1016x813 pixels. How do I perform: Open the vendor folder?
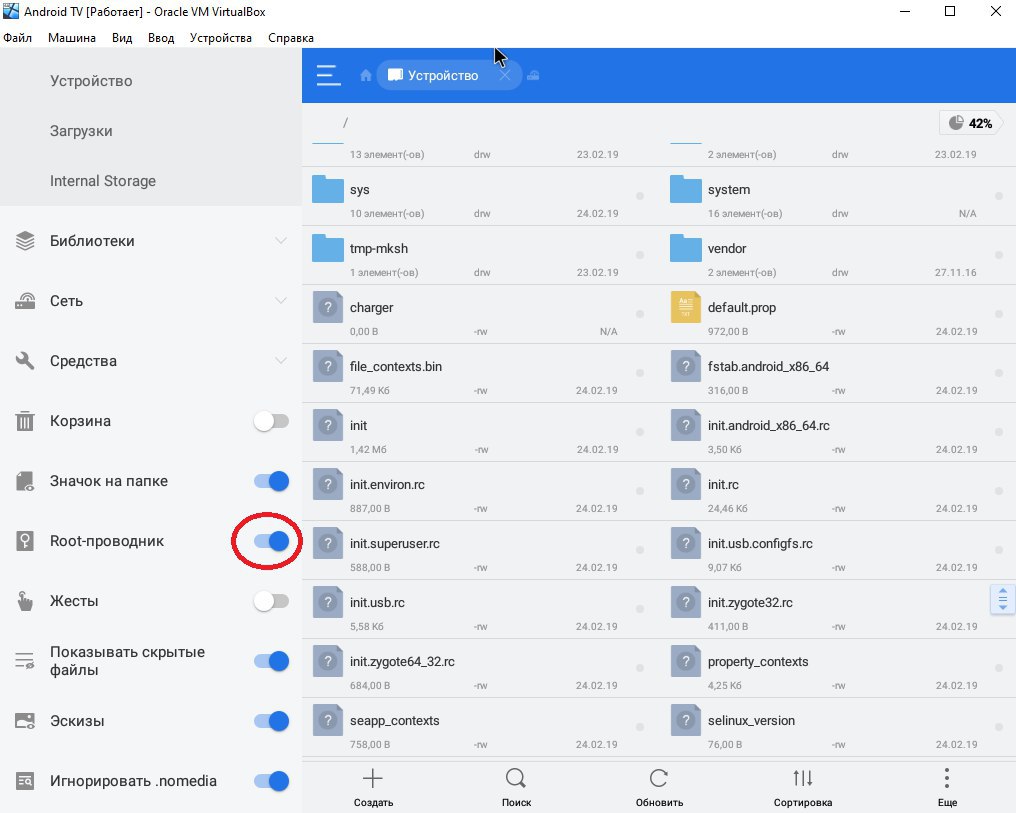pos(686,248)
